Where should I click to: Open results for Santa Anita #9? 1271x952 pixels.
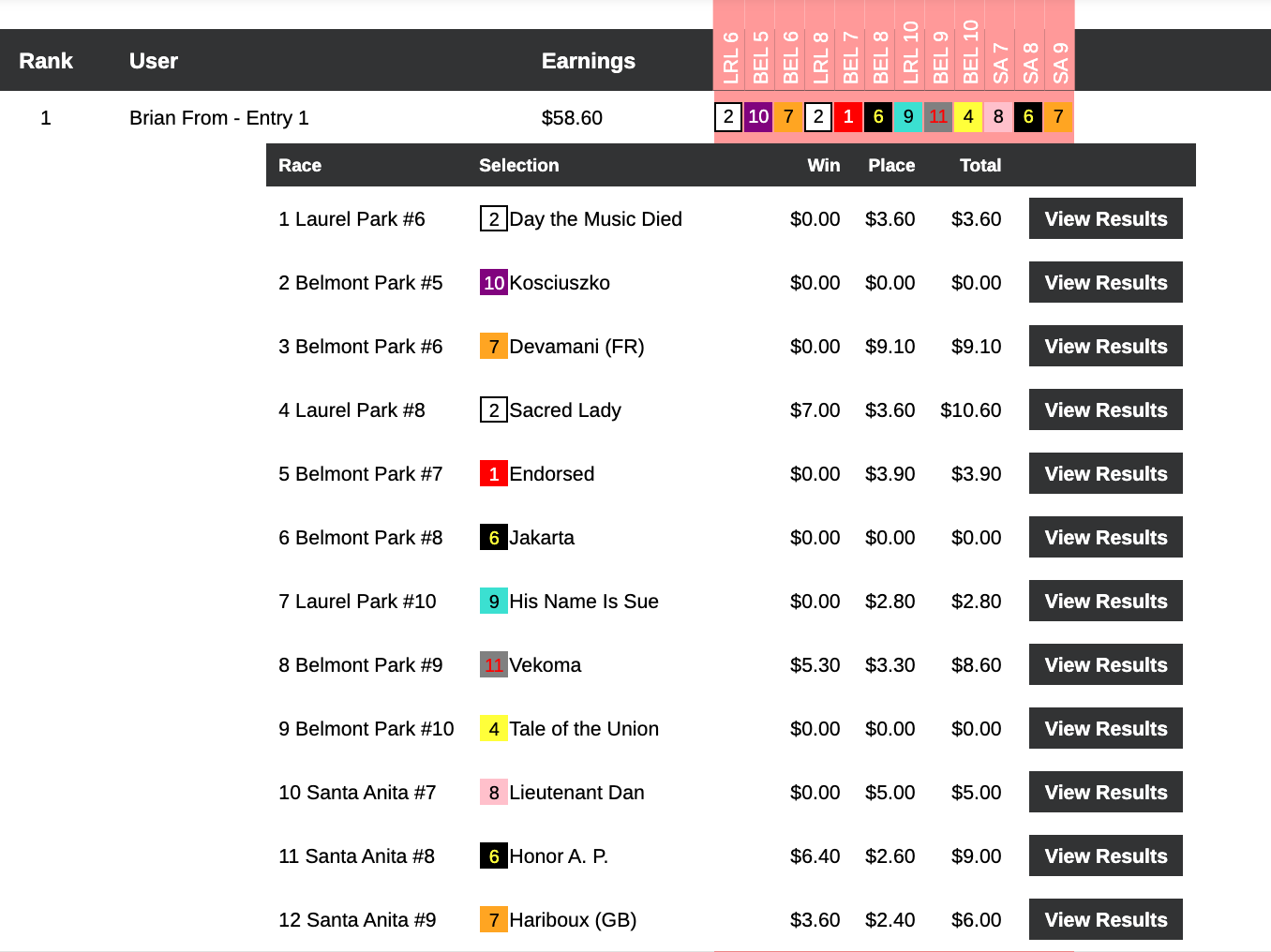click(1105, 920)
